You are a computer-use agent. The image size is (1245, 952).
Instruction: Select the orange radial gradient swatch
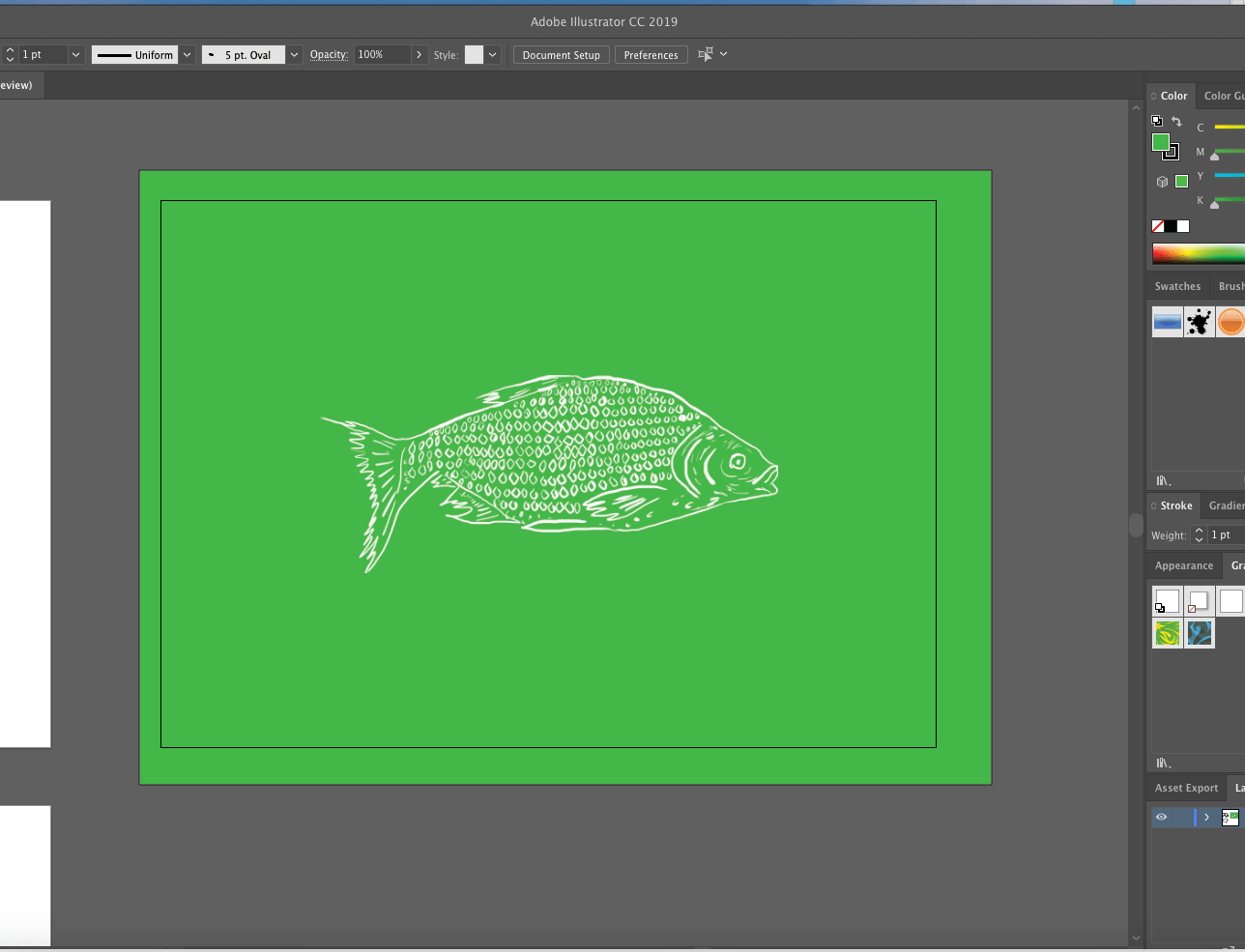(1231, 322)
